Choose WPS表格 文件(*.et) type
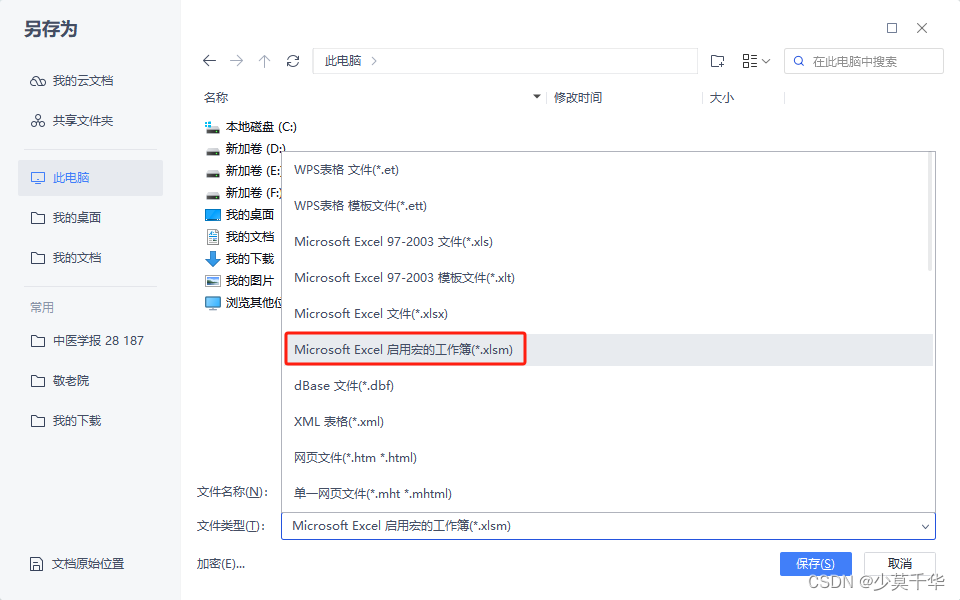The height and width of the screenshot is (600, 960). click(607, 170)
